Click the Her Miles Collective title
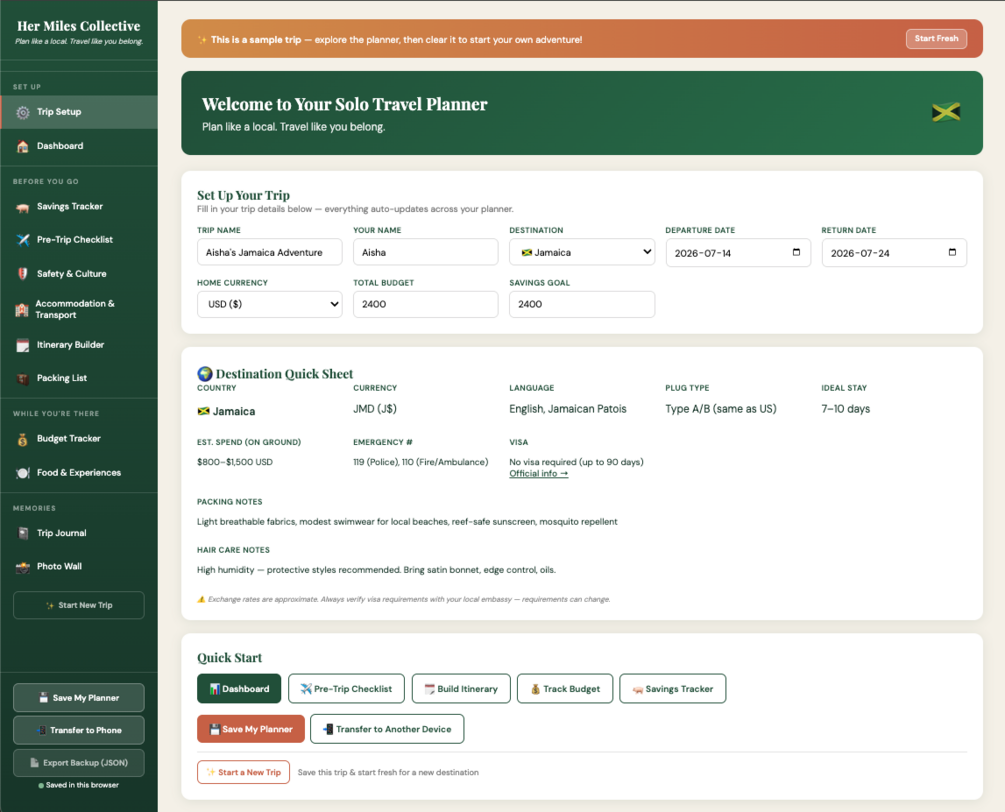The width and height of the screenshot is (1005, 812). pos(79,26)
